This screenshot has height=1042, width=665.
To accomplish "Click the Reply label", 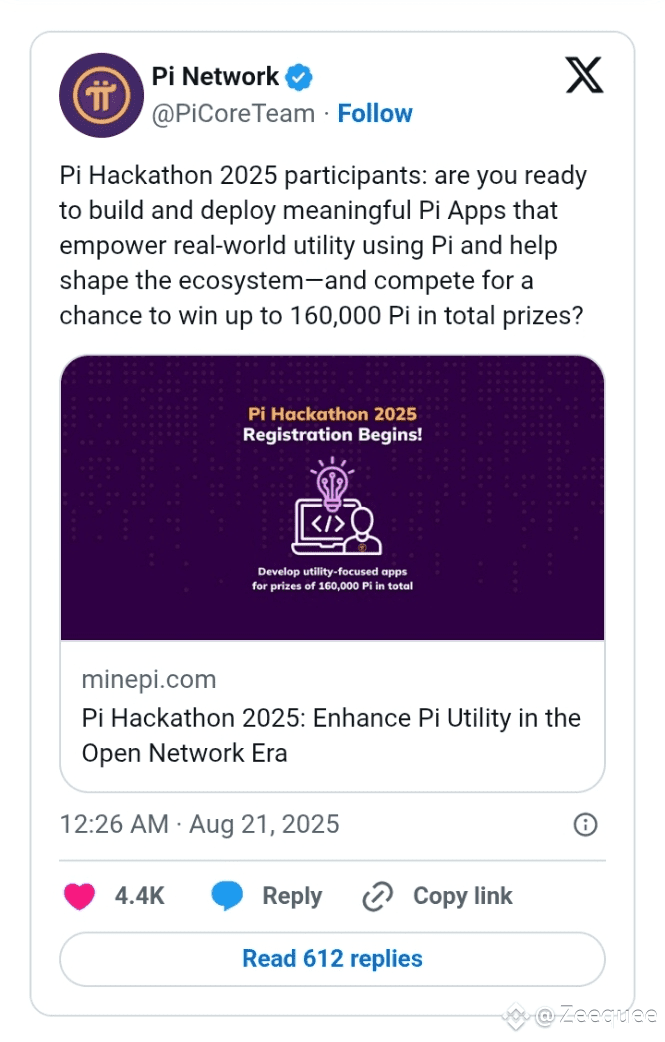I will (x=292, y=896).
